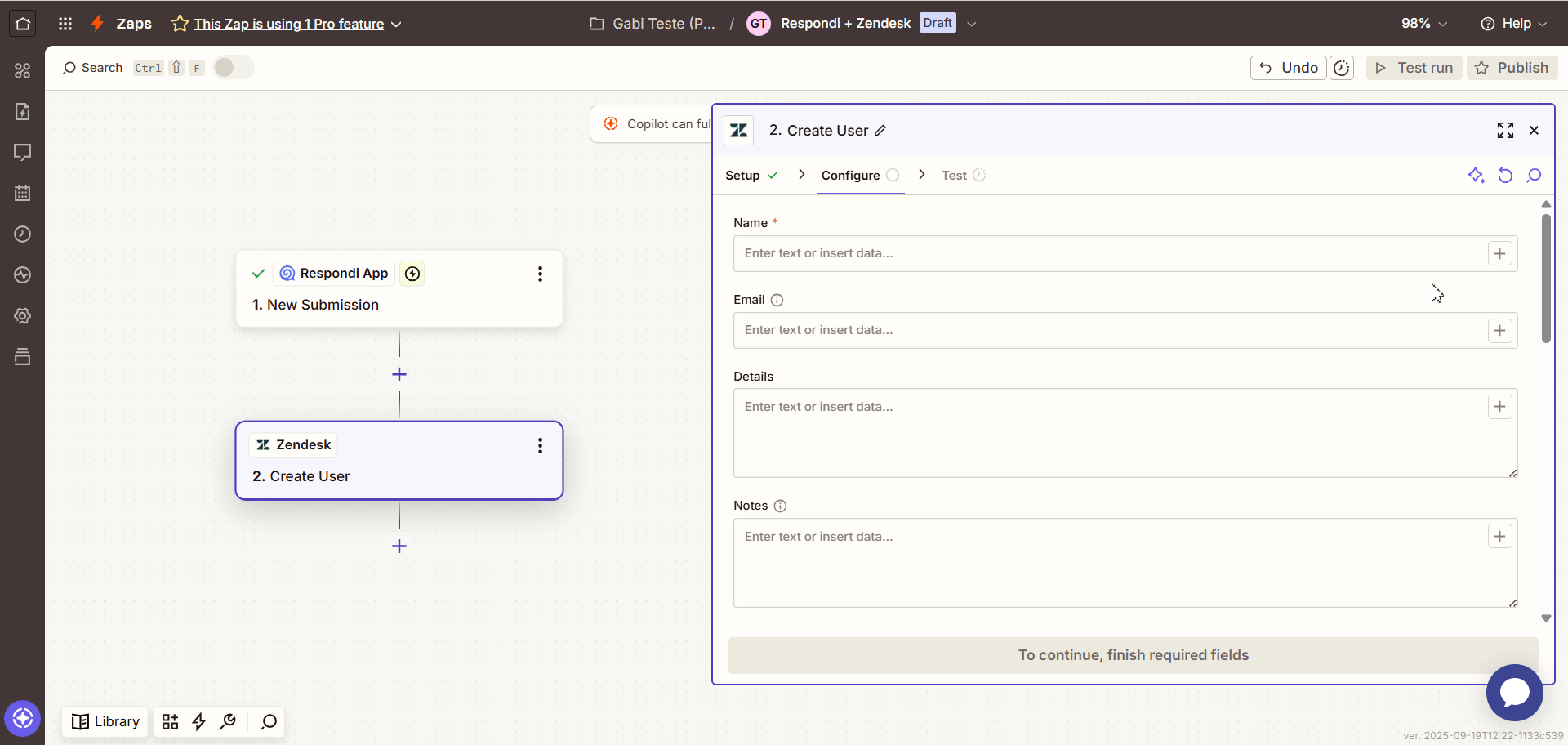This screenshot has height=745, width=1568.
Task: Open the sidebar apps overview icon
Action: (x=23, y=71)
